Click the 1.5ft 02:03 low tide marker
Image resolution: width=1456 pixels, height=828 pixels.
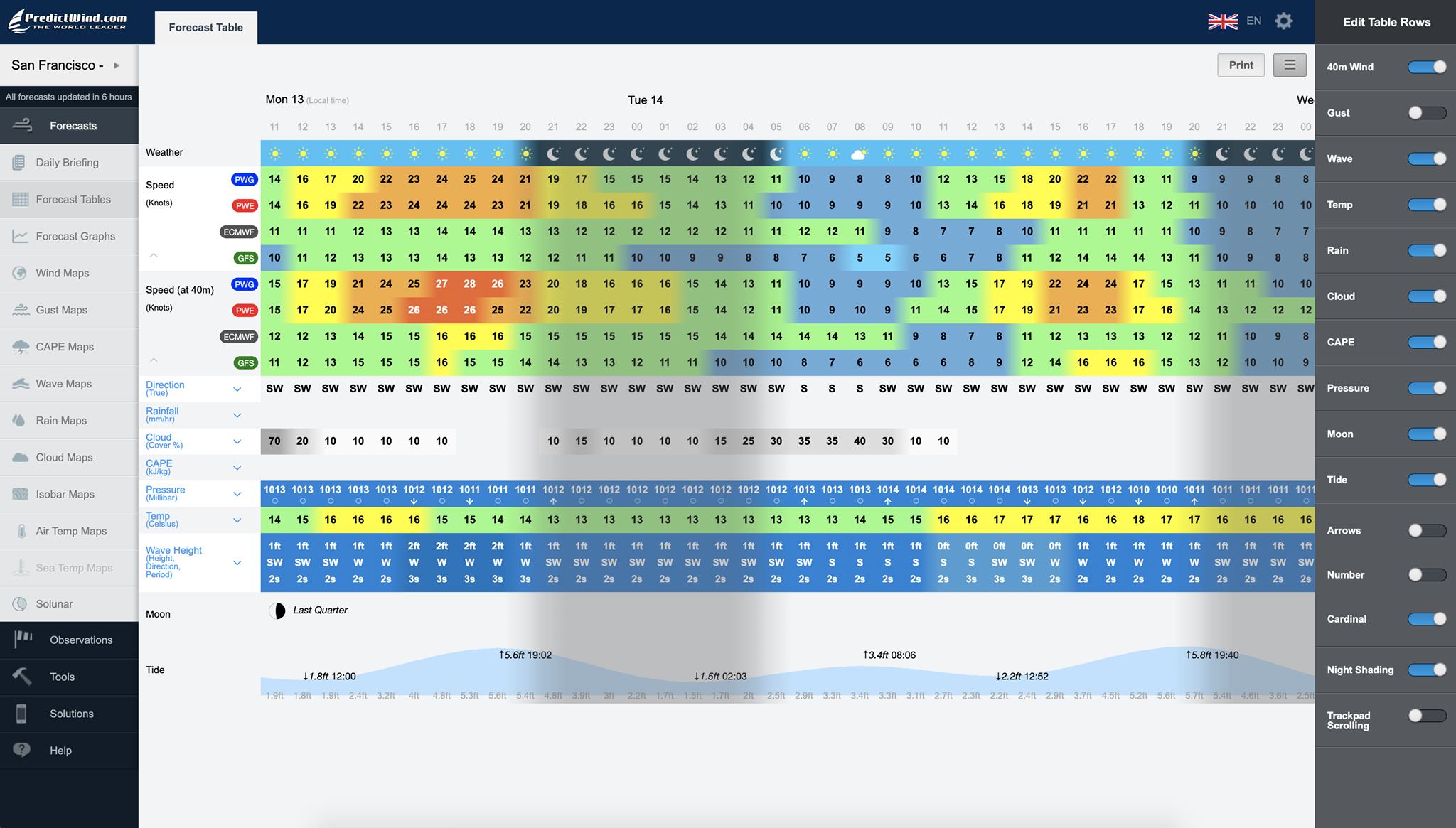(x=720, y=677)
